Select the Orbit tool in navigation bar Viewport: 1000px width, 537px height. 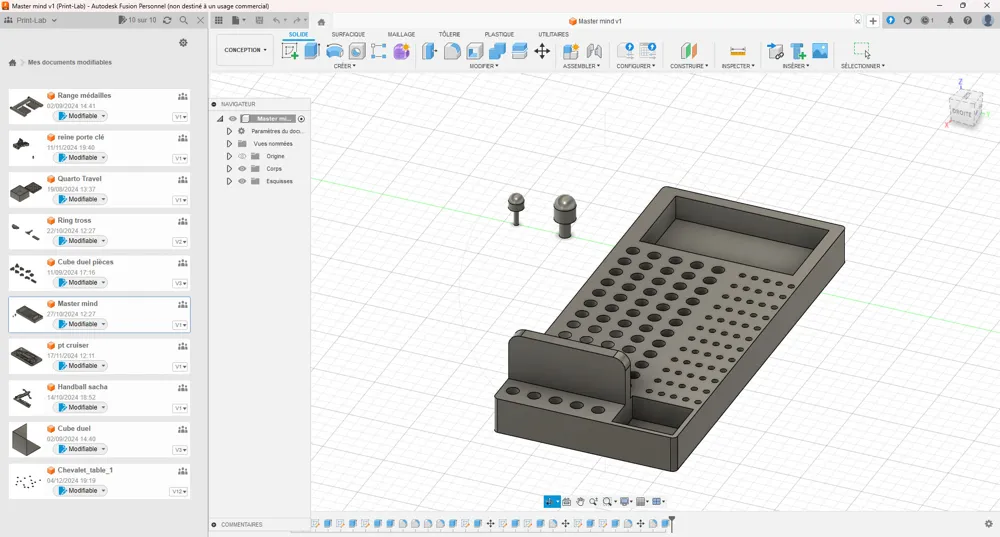click(x=550, y=502)
